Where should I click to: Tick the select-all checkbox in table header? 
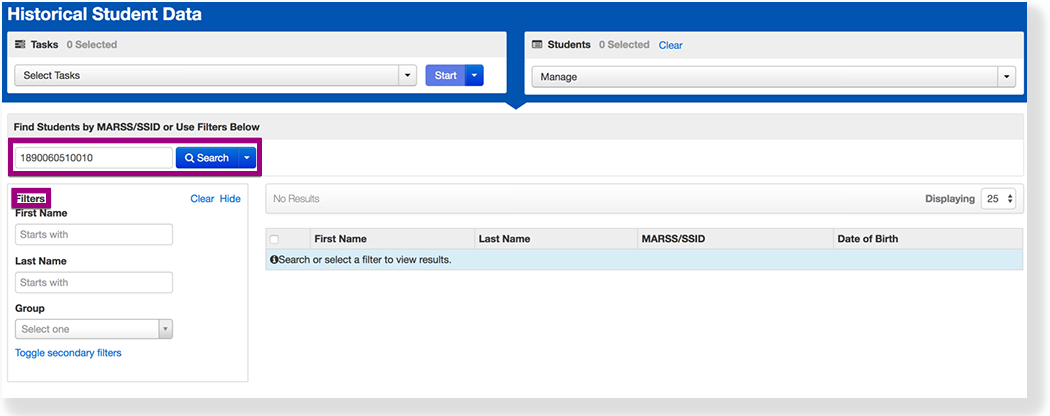click(x=275, y=239)
